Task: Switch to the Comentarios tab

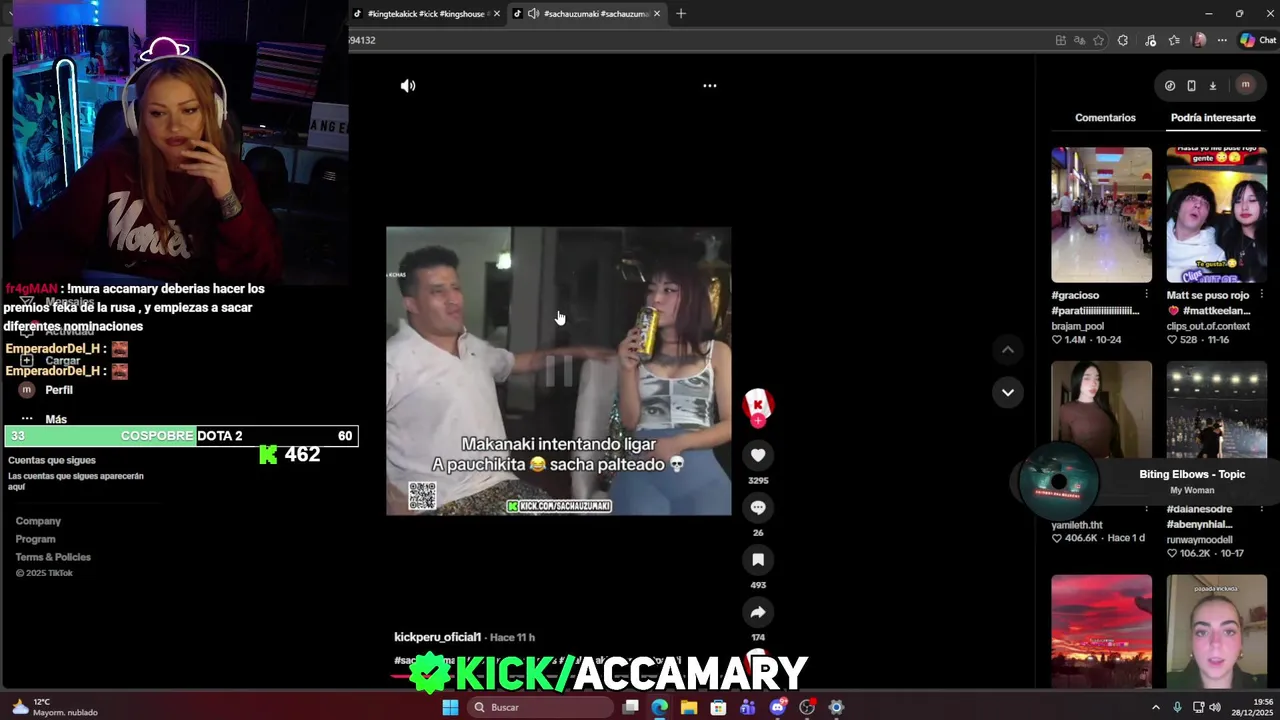Action: [1105, 118]
